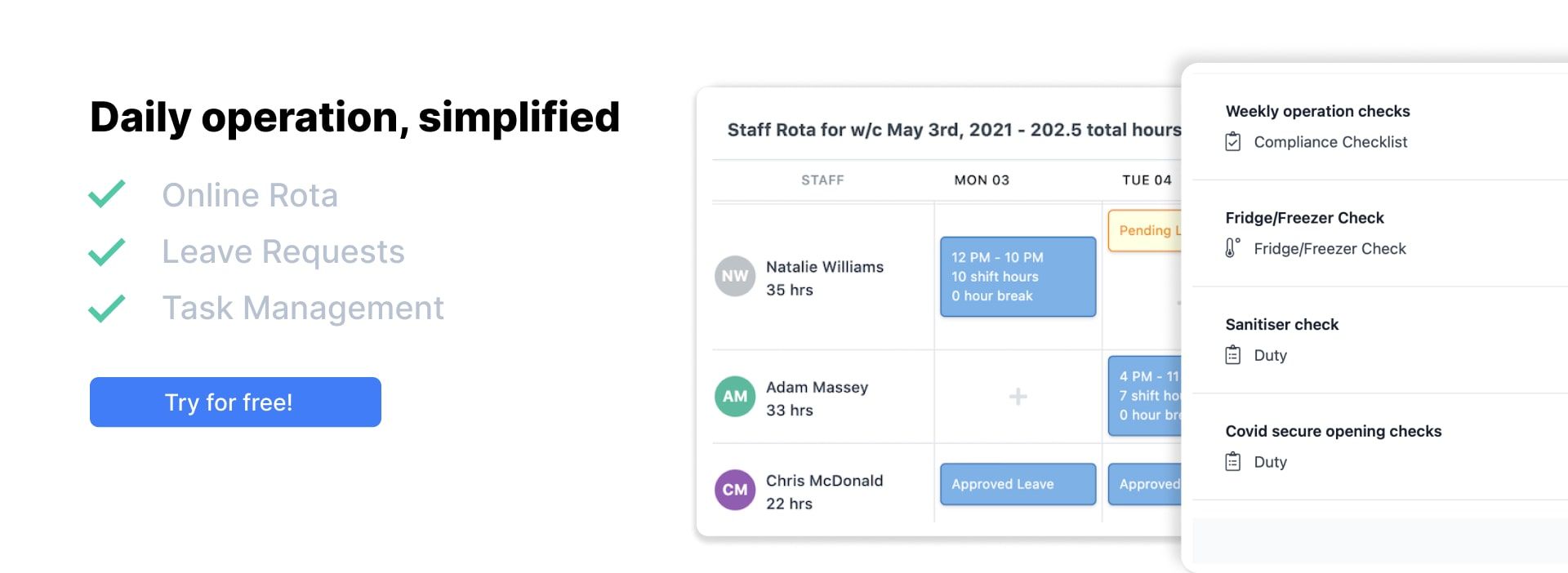Toggle the checkmark next to Task Management
The height and width of the screenshot is (573, 1568).
(108, 308)
